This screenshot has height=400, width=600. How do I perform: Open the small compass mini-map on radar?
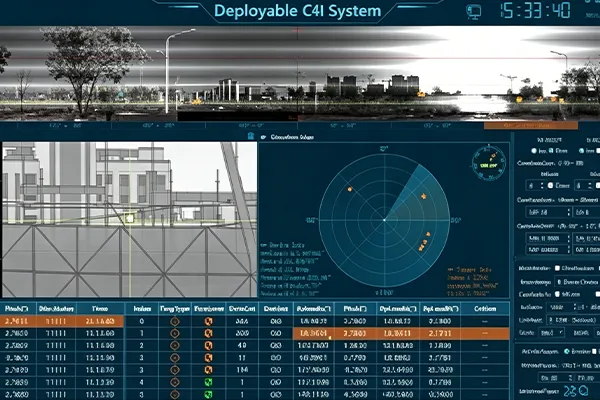[x=489, y=163]
